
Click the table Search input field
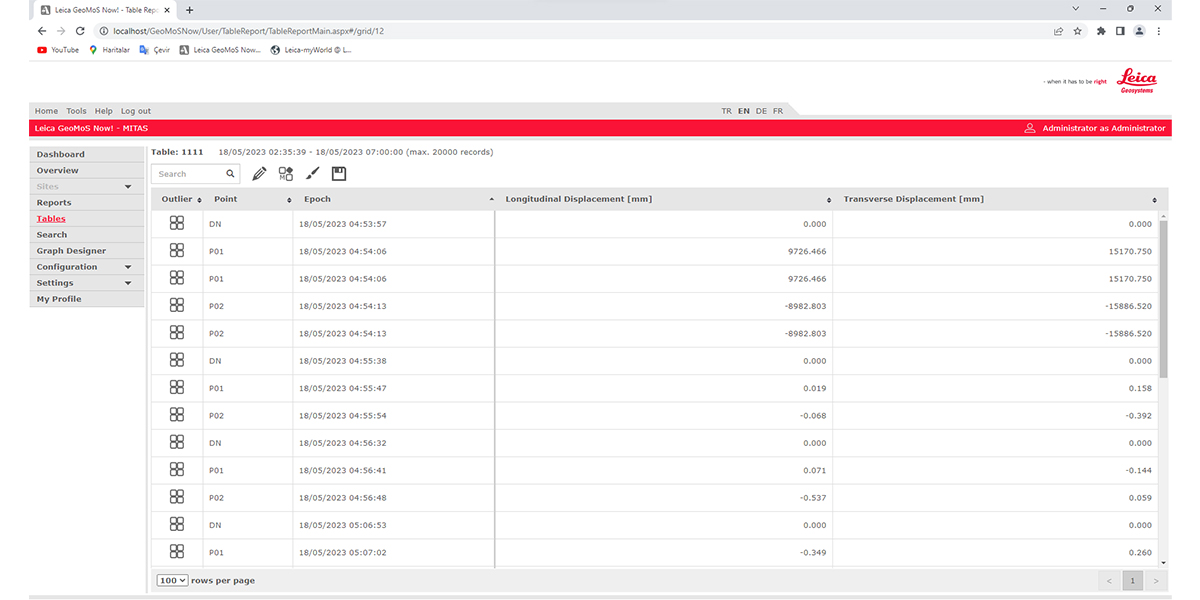pyautogui.click(x=188, y=174)
